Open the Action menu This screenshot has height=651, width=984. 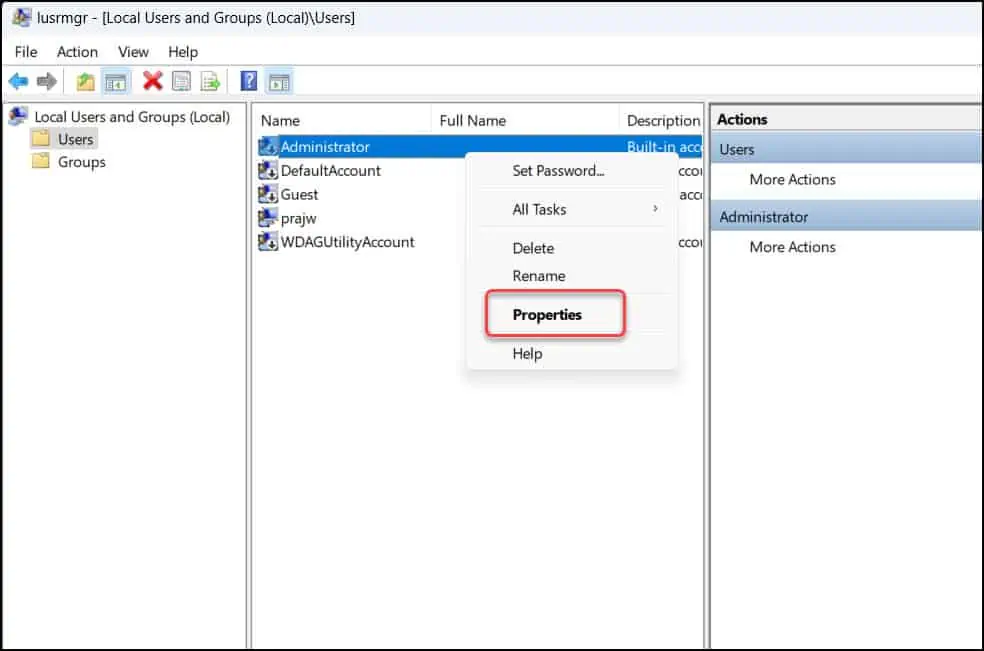77,52
